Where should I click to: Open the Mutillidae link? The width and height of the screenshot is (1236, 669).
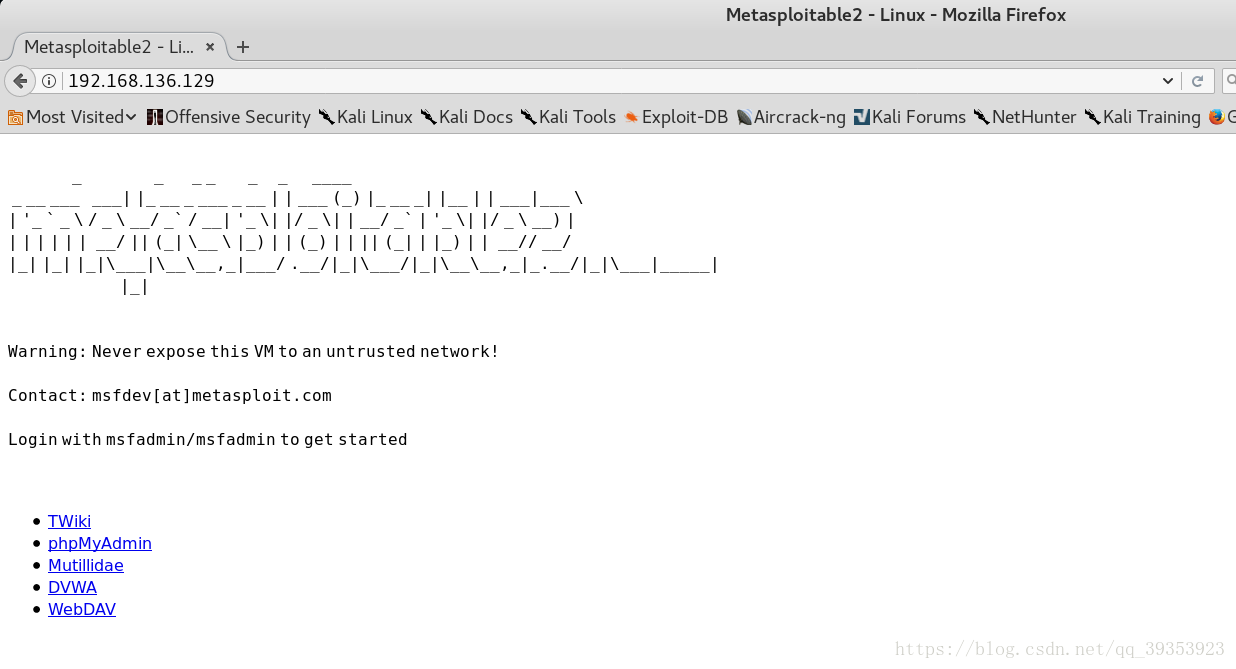(x=86, y=565)
